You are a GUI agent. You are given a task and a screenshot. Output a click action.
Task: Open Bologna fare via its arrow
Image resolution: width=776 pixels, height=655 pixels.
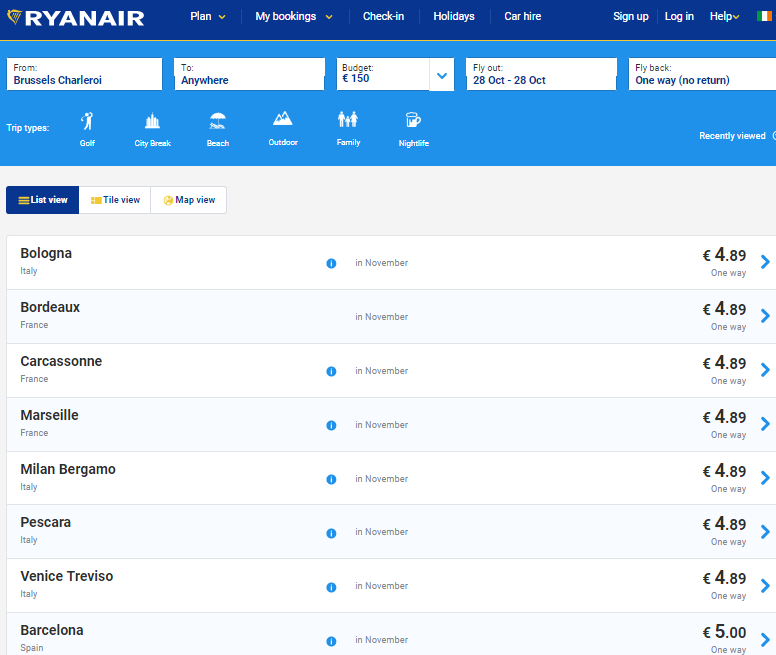point(766,262)
